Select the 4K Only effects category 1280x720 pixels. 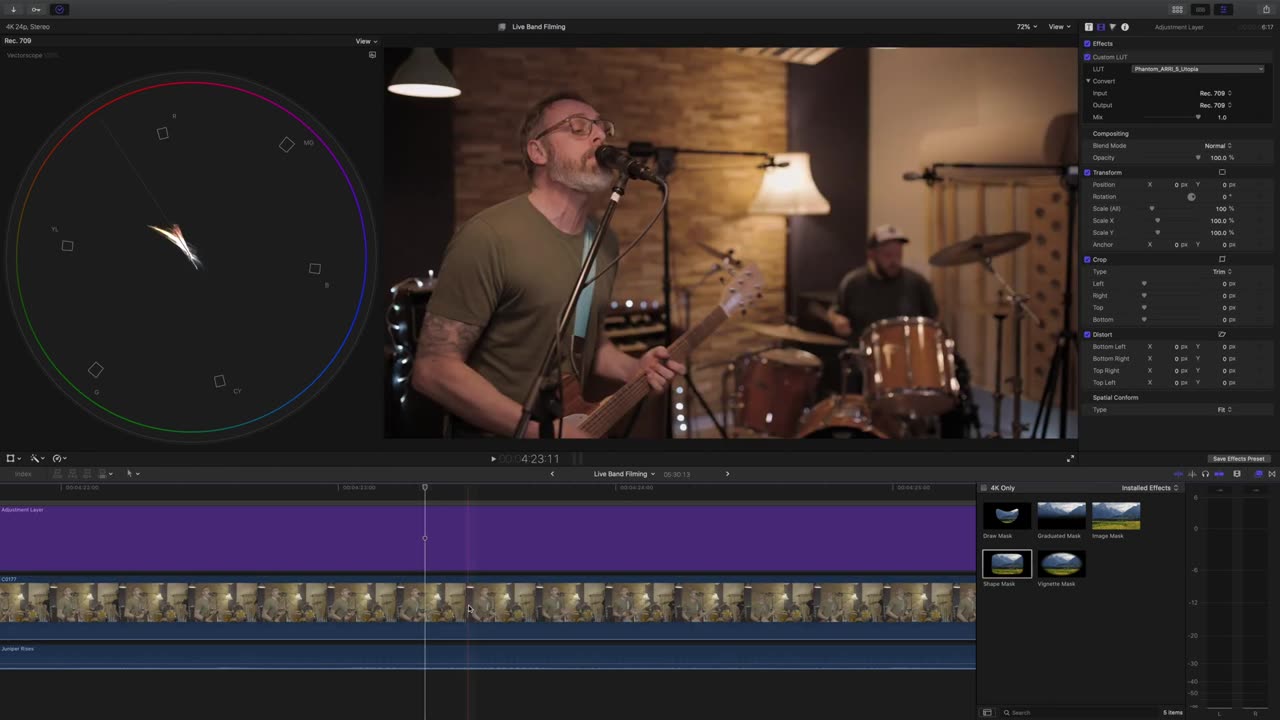click(x=1002, y=488)
